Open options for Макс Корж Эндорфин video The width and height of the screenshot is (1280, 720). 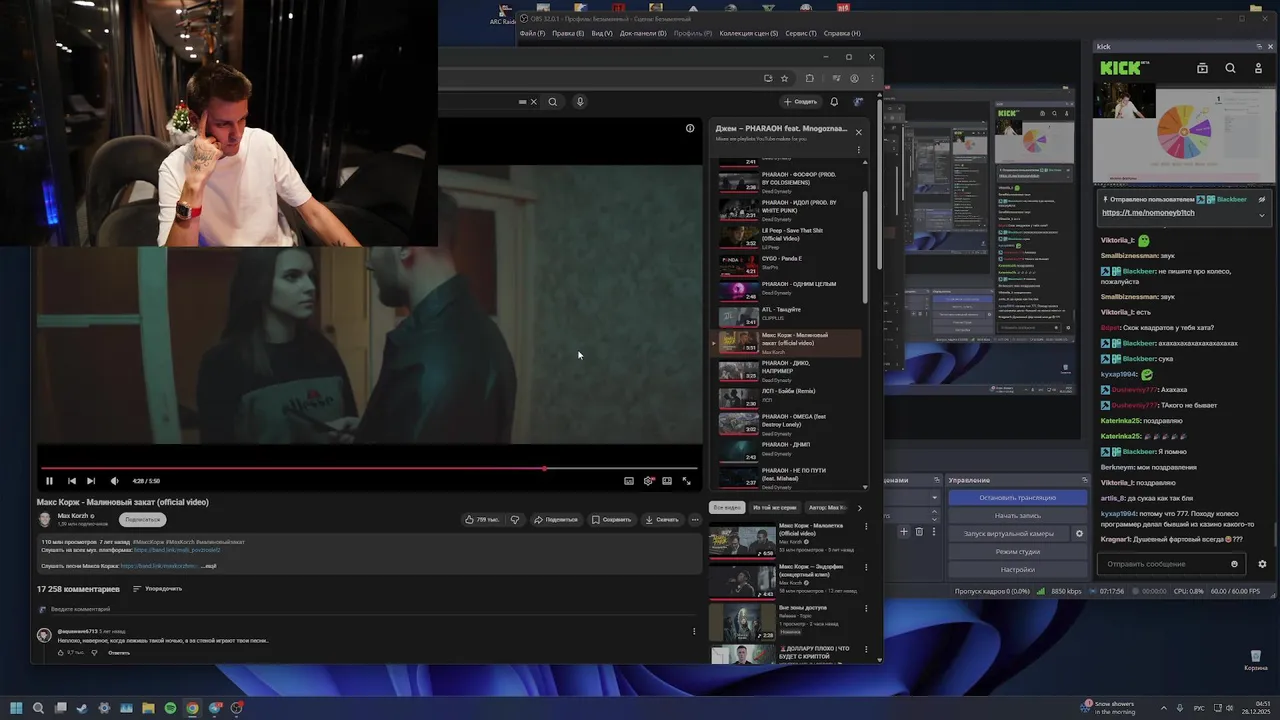866,567
